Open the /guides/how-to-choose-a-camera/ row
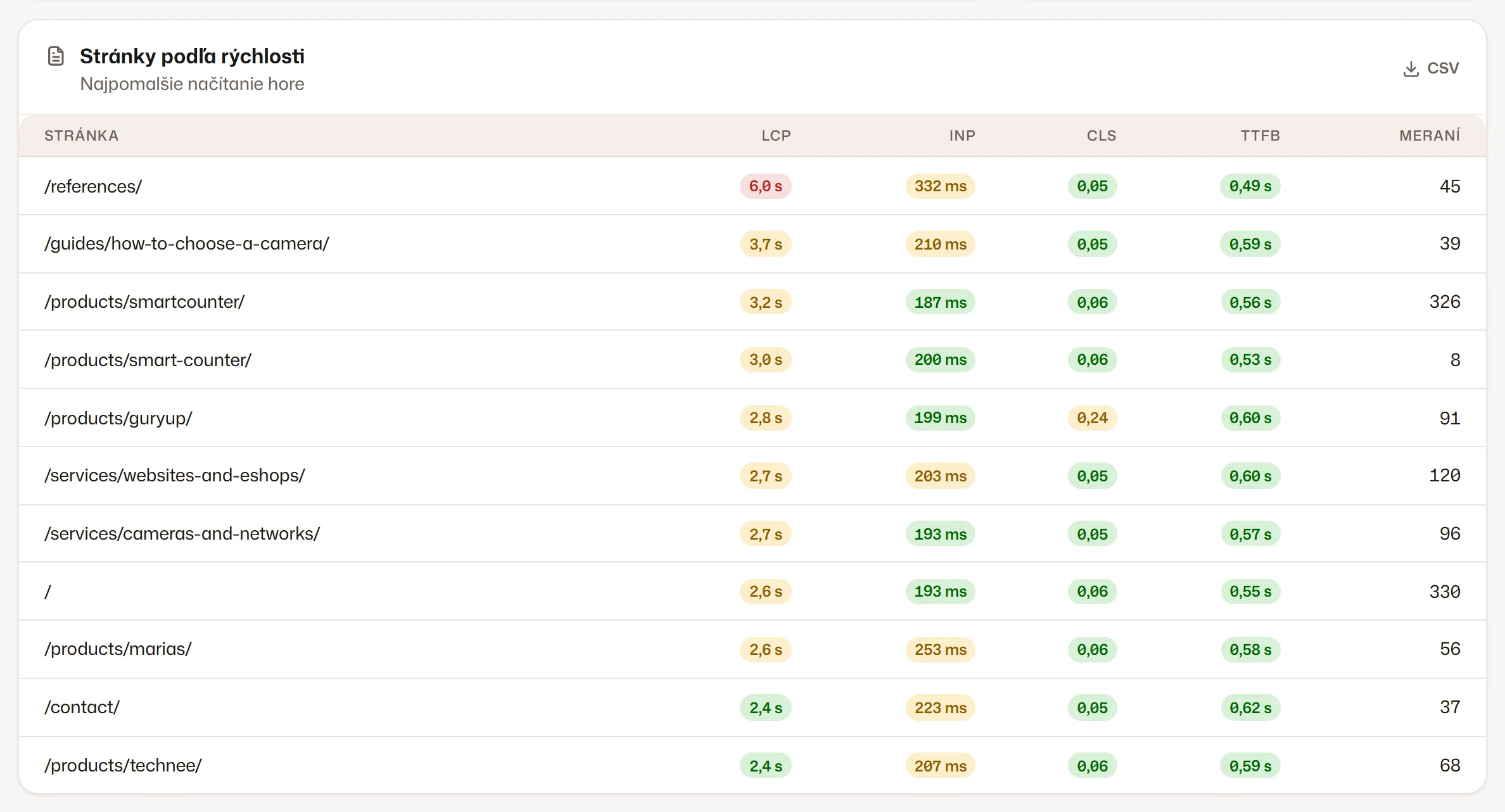This screenshot has height=812, width=1505. click(x=752, y=244)
